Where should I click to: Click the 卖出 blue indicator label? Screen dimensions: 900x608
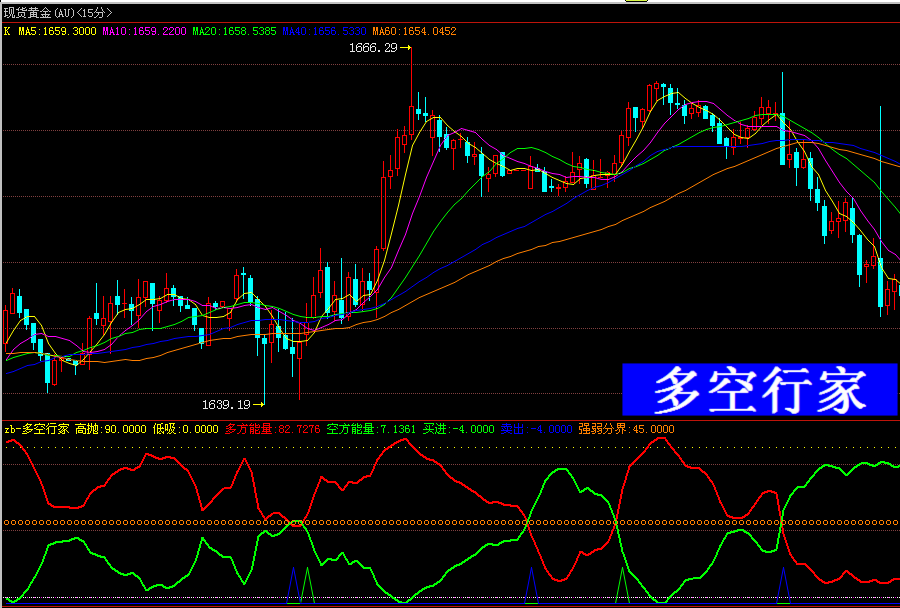pyautogui.click(x=537, y=429)
